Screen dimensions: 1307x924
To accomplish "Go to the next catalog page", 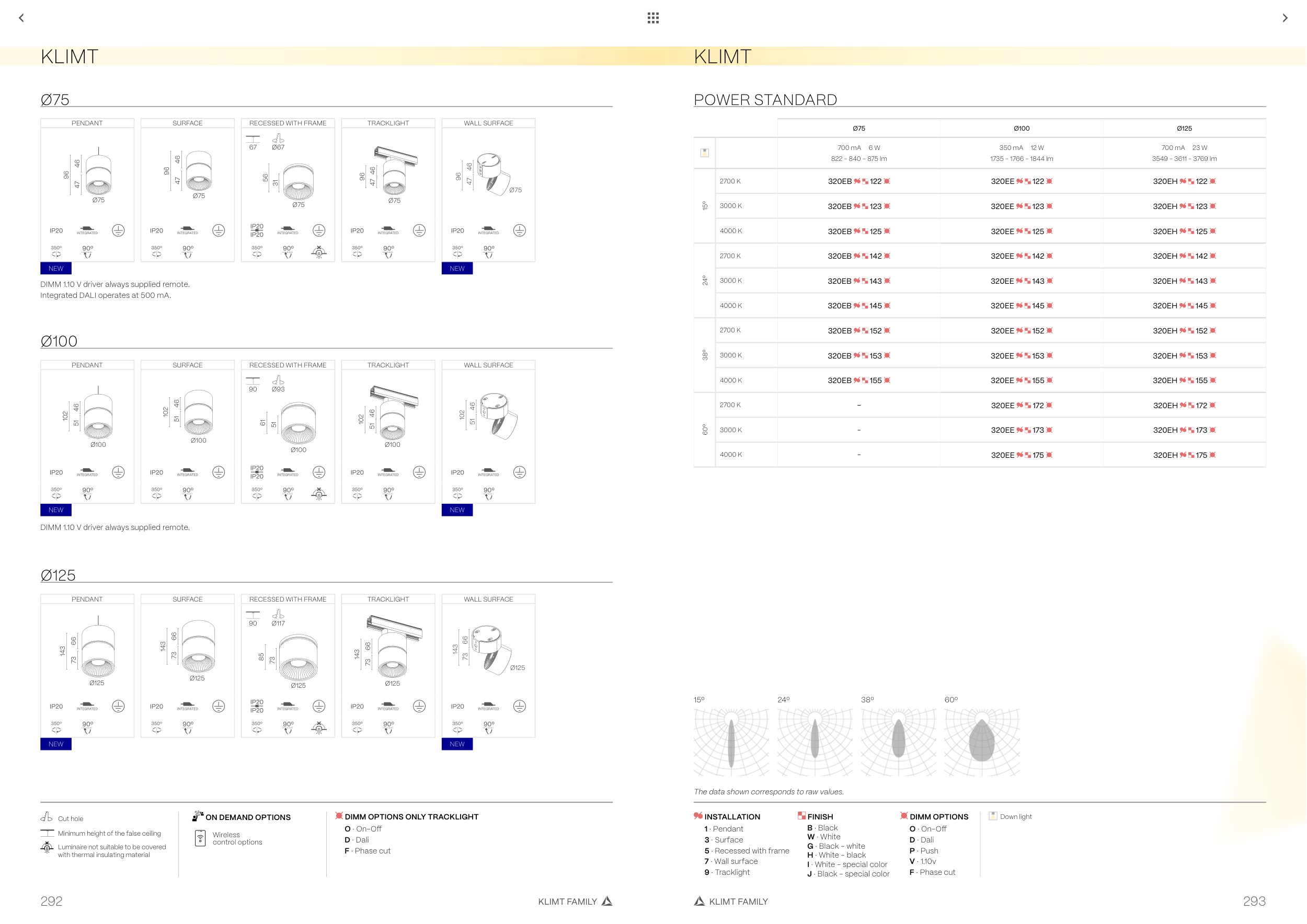I will 1285,18.
